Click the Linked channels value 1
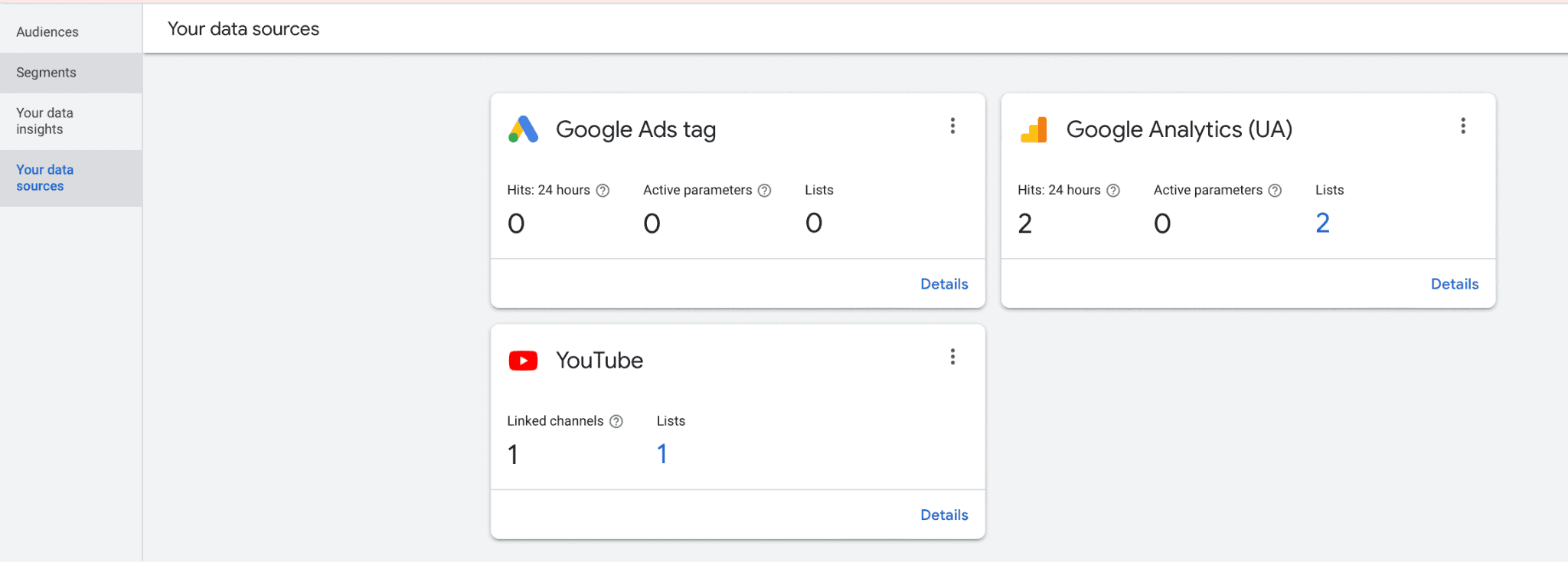The height and width of the screenshot is (562, 1568). point(513,455)
